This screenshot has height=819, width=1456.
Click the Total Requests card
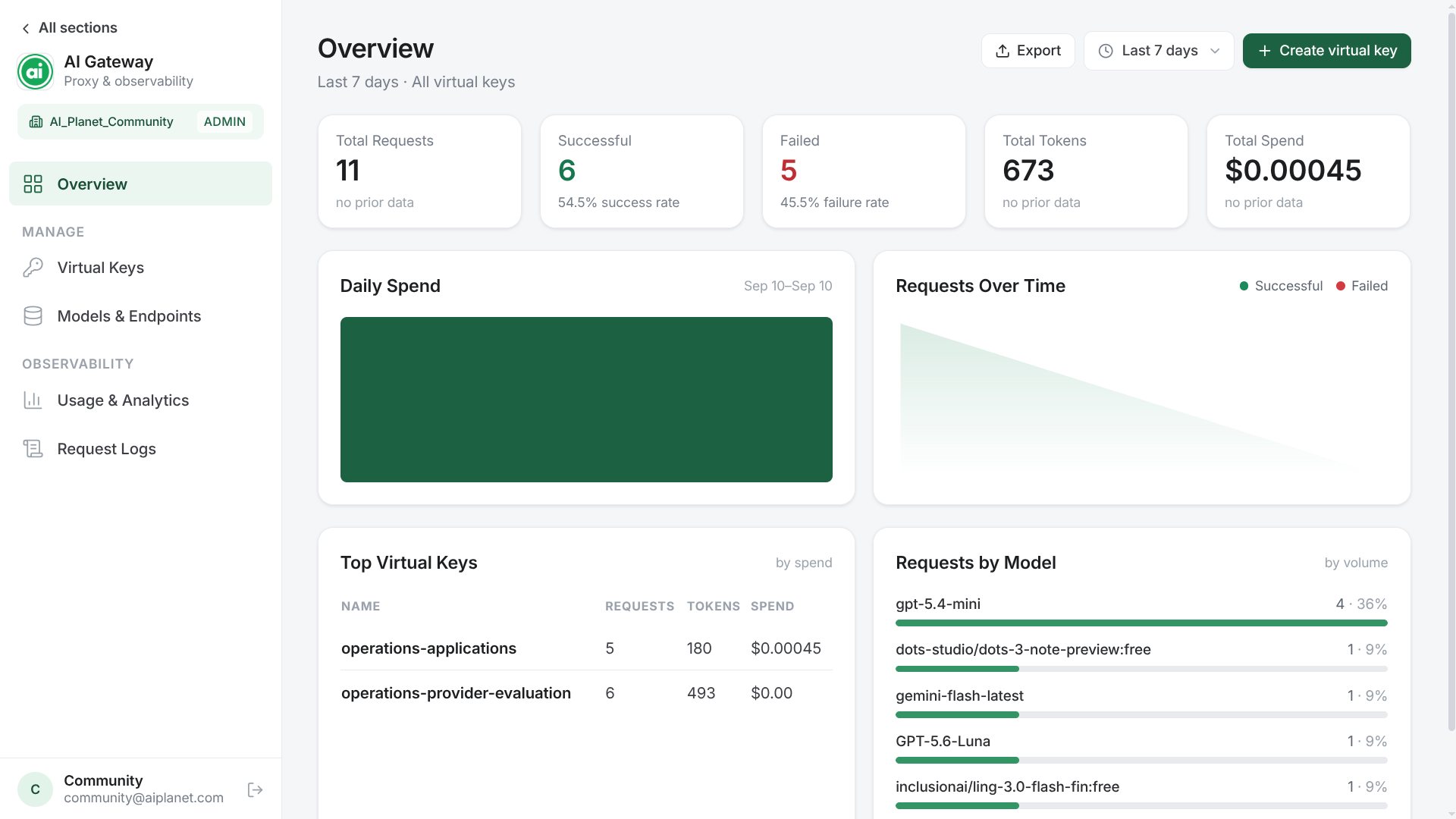pyautogui.click(x=419, y=171)
